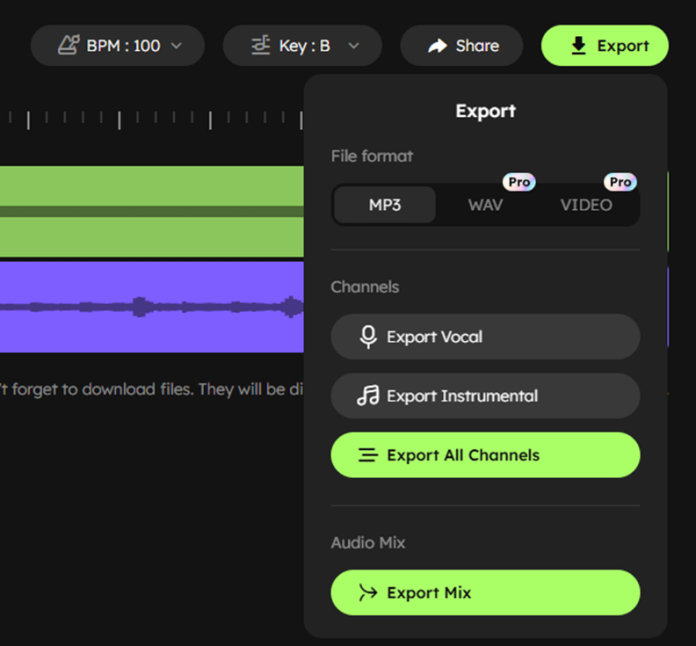696x646 pixels.
Task: Click the File format label
Action: (x=372, y=156)
